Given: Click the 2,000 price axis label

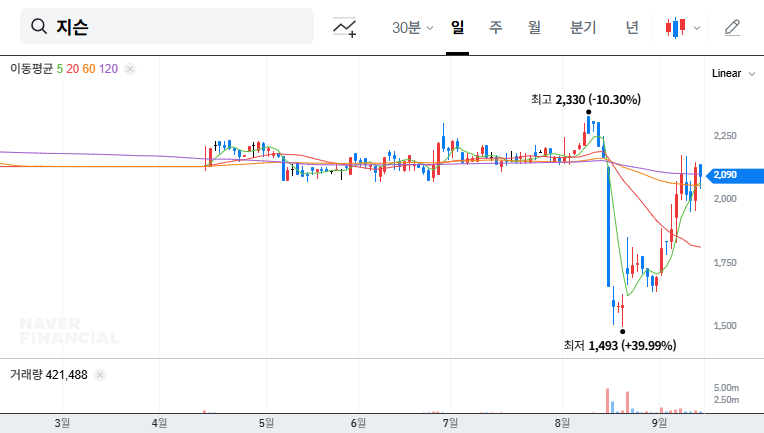Looking at the screenshot, I should [725, 199].
